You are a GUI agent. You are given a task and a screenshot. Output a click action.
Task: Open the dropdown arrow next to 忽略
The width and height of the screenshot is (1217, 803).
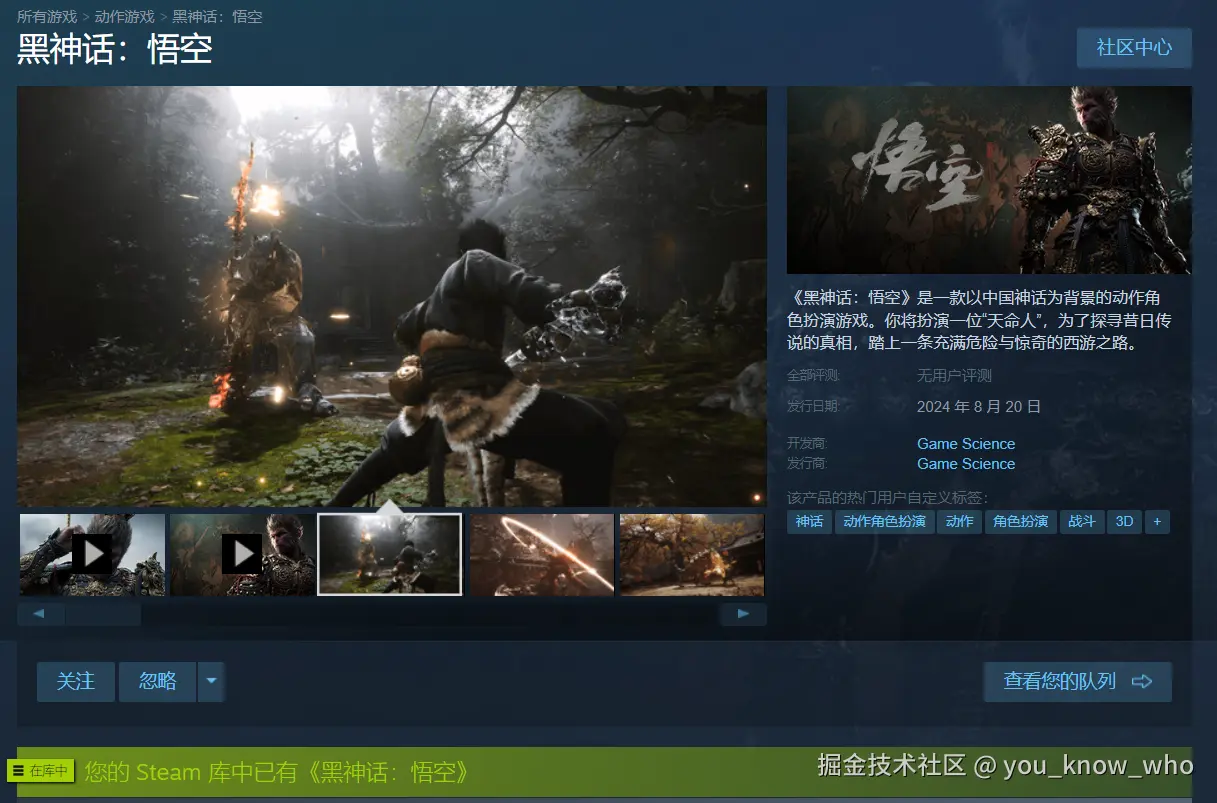coord(211,681)
